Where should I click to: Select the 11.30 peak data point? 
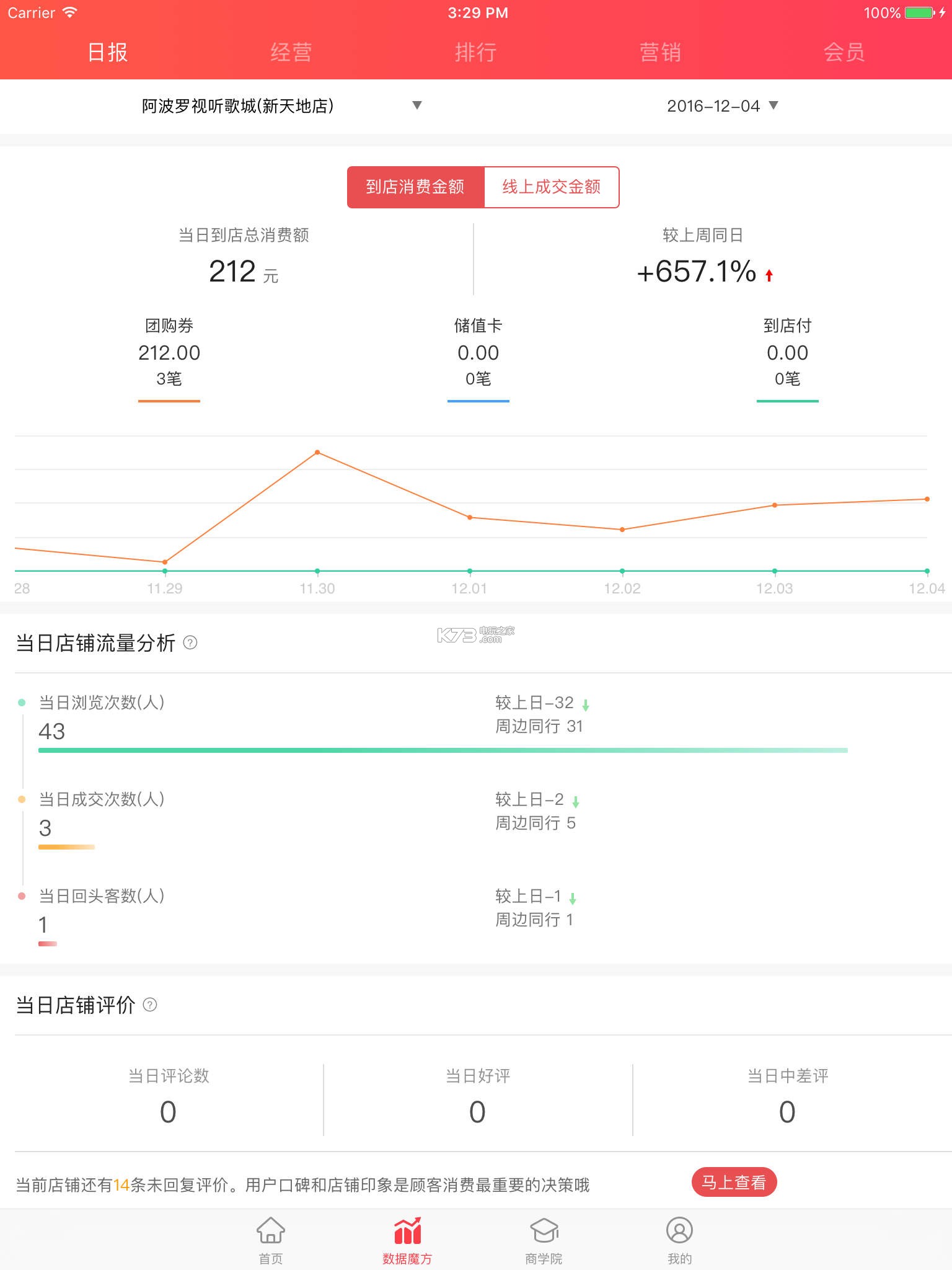pyautogui.click(x=317, y=452)
